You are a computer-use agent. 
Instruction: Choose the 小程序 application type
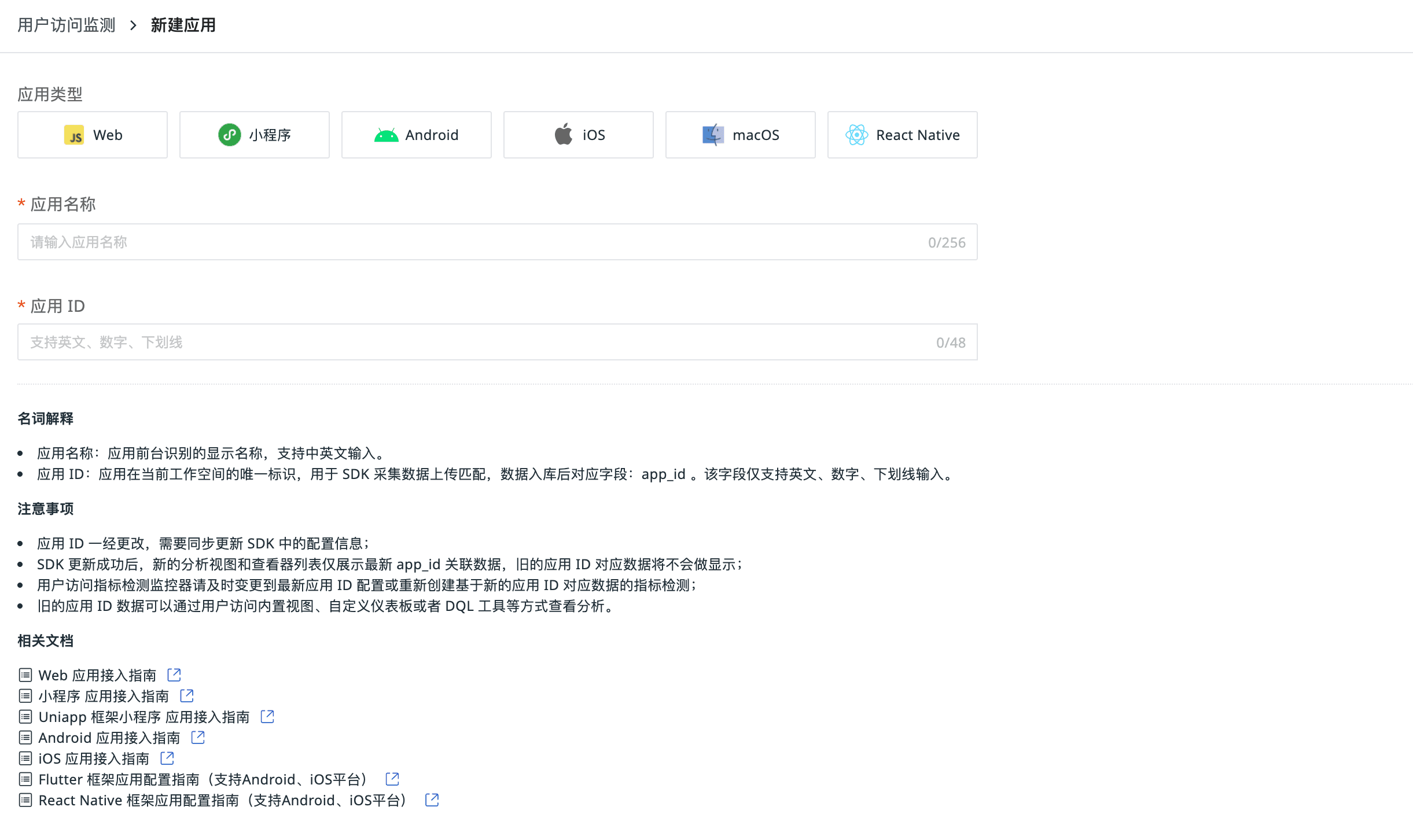point(255,135)
